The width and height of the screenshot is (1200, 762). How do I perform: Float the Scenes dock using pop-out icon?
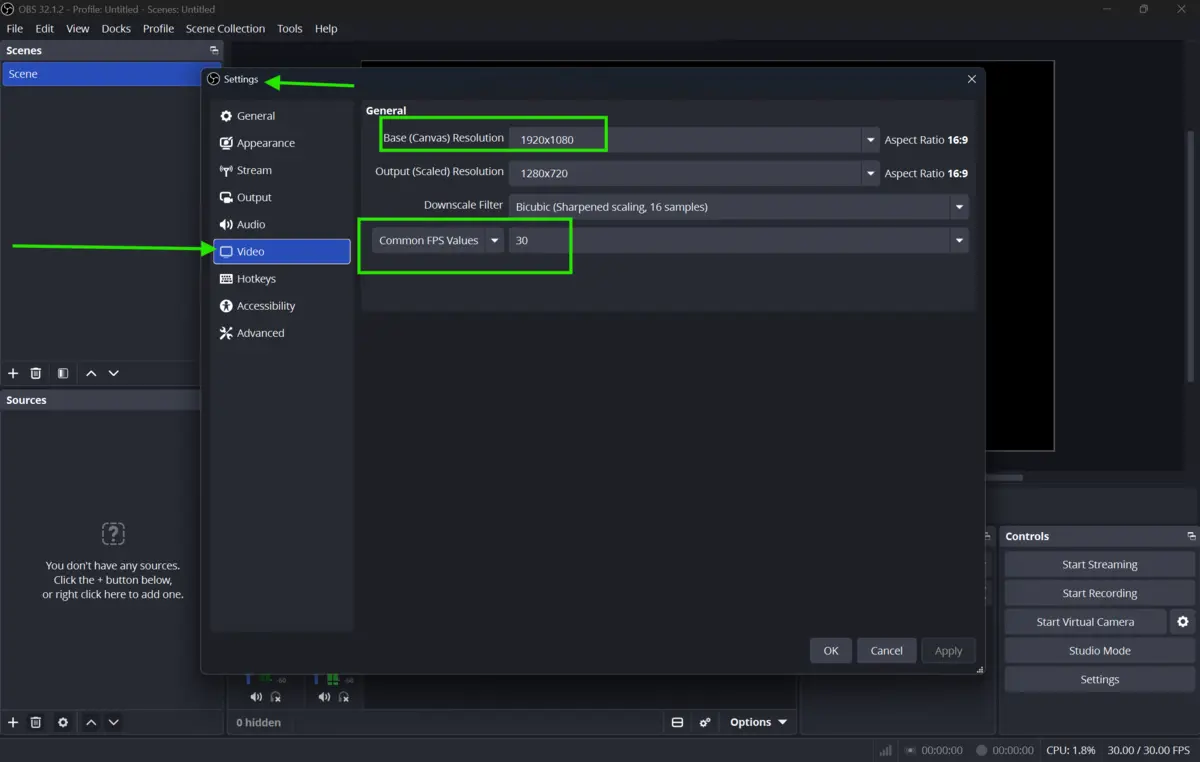[214, 50]
